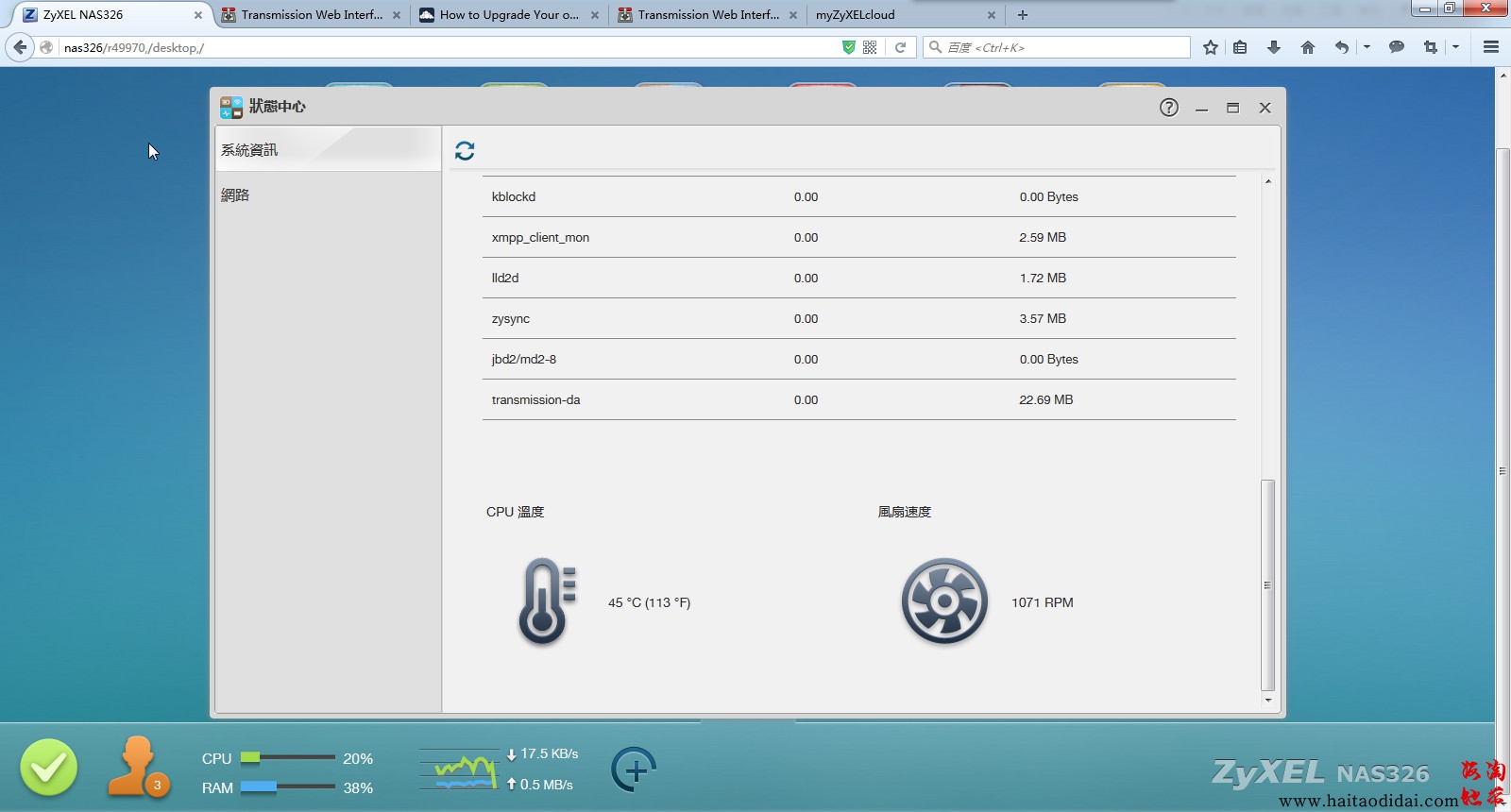This screenshot has height=812, width=1511.
Task: Bookmark page with the star icon
Action: click(x=1211, y=47)
